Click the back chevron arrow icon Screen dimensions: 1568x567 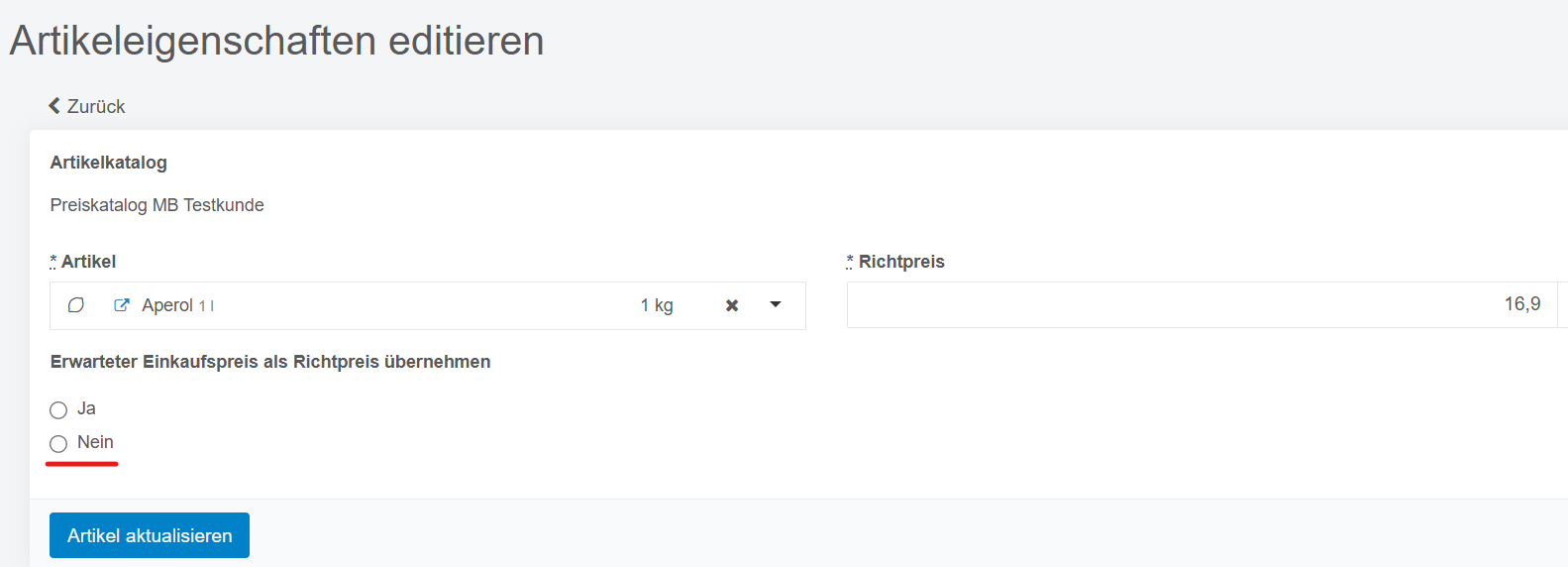tap(54, 105)
